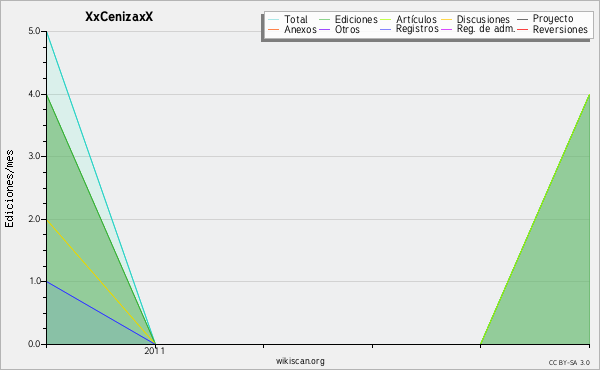This screenshot has height=370, width=600.
Task: Click the Ediciones/mes axis label
Action: click(9, 189)
